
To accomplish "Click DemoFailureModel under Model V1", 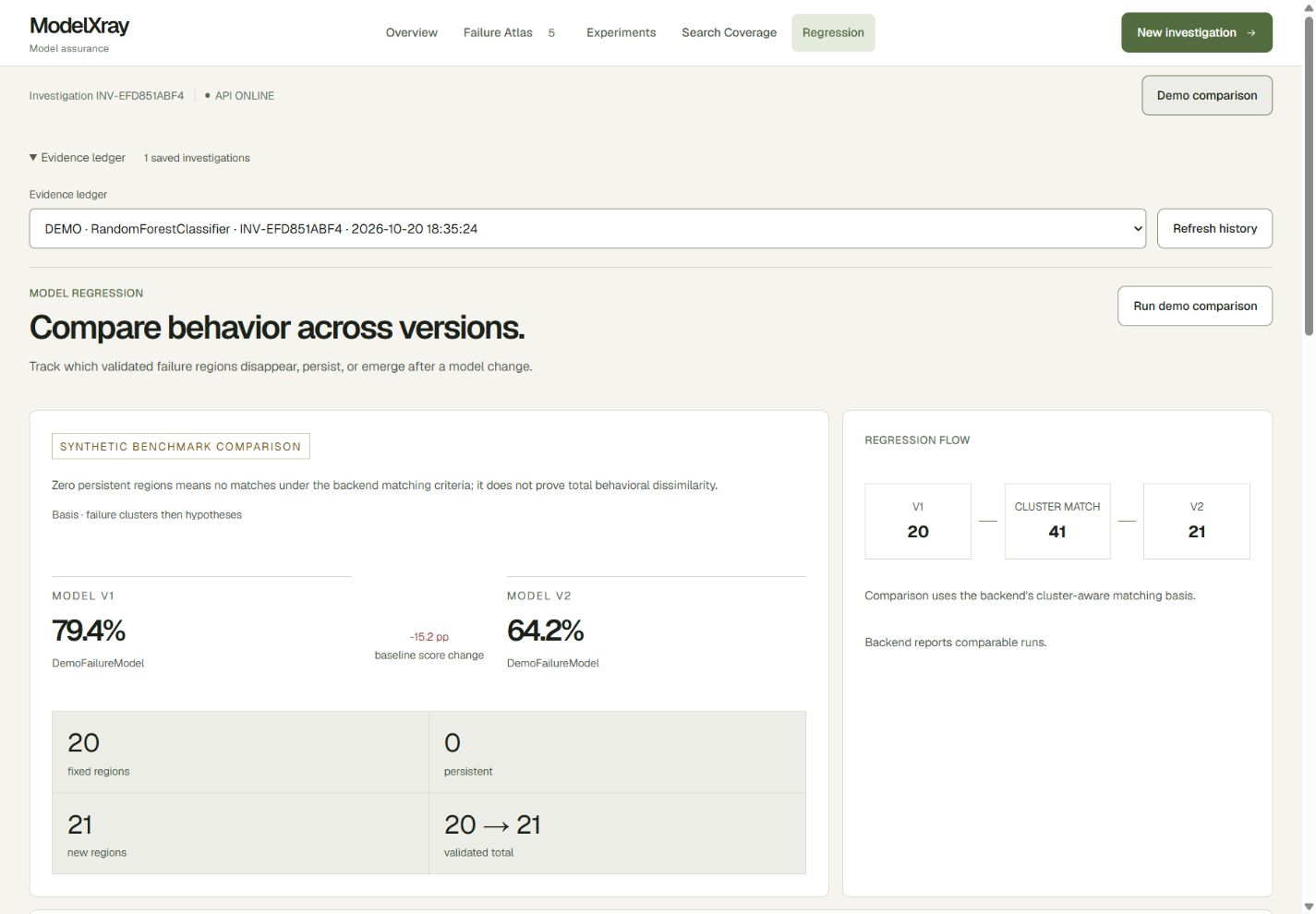I will click(98, 663).
